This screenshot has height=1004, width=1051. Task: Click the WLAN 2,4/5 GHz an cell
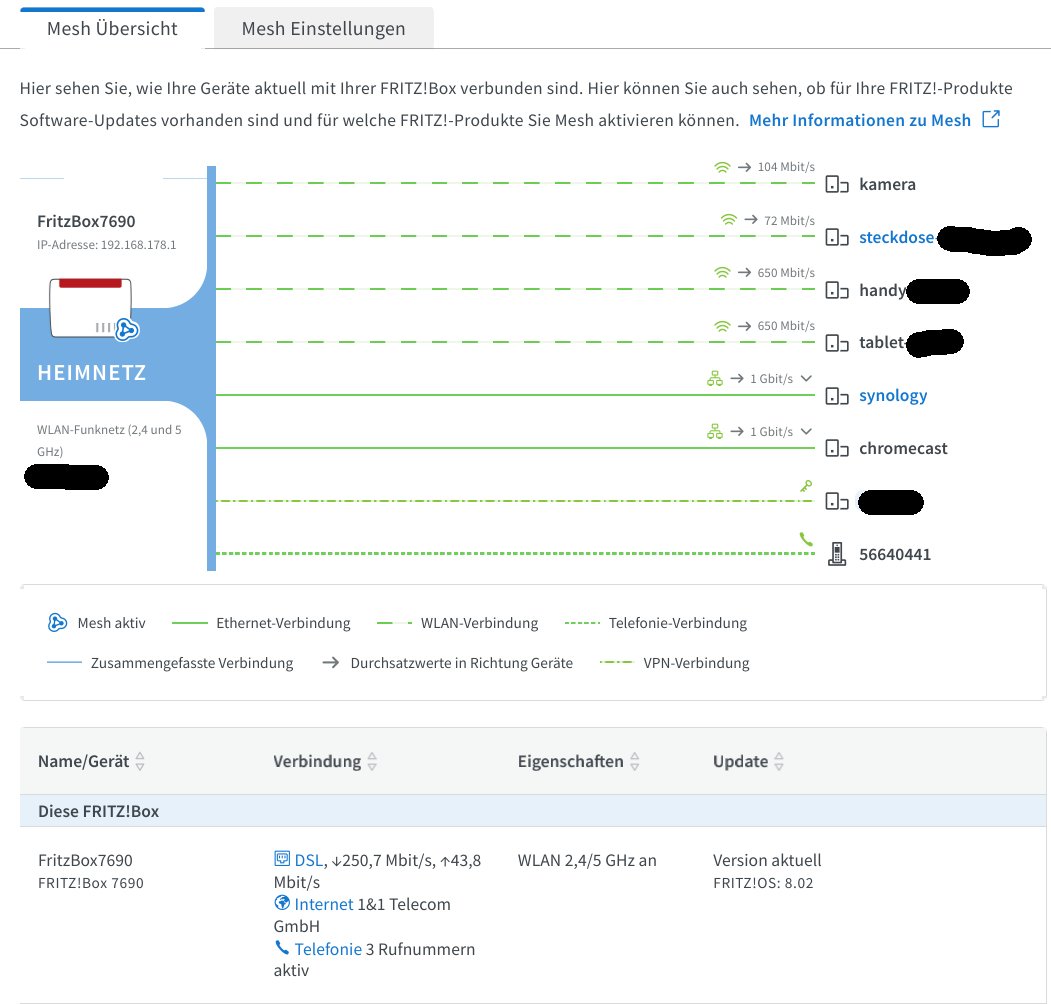[587, 860]
